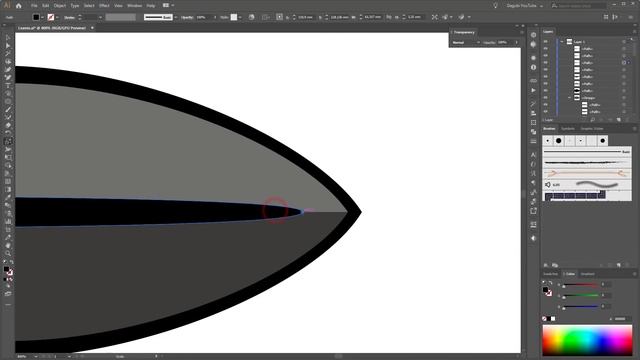Click the Discover lightbulb icon

[496, 6]
